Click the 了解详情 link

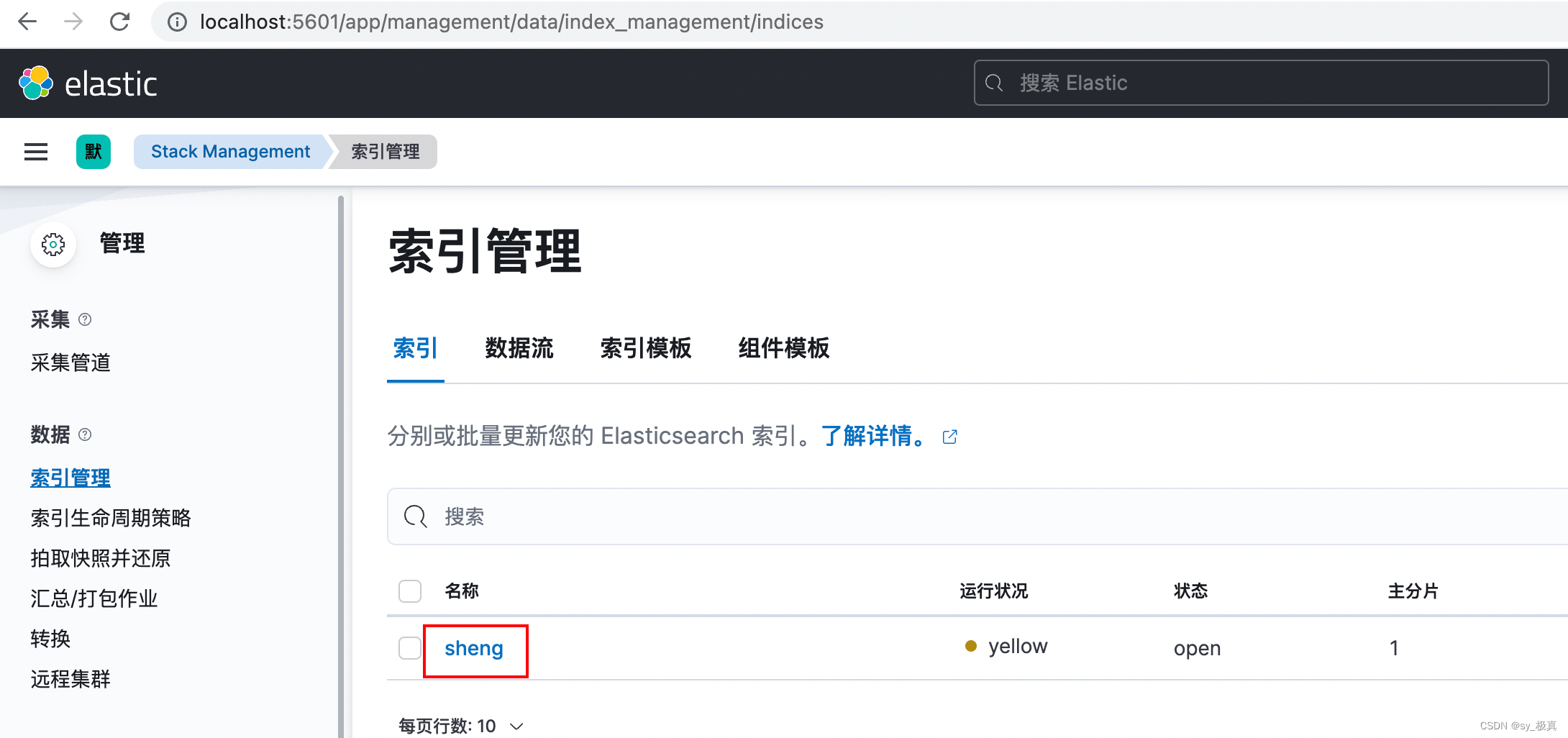point(874,436)
